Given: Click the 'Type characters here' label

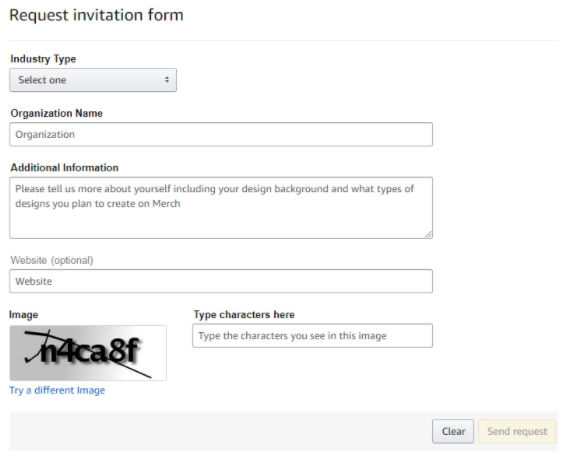Looking at the screenshot, I should tap(244, 315).
